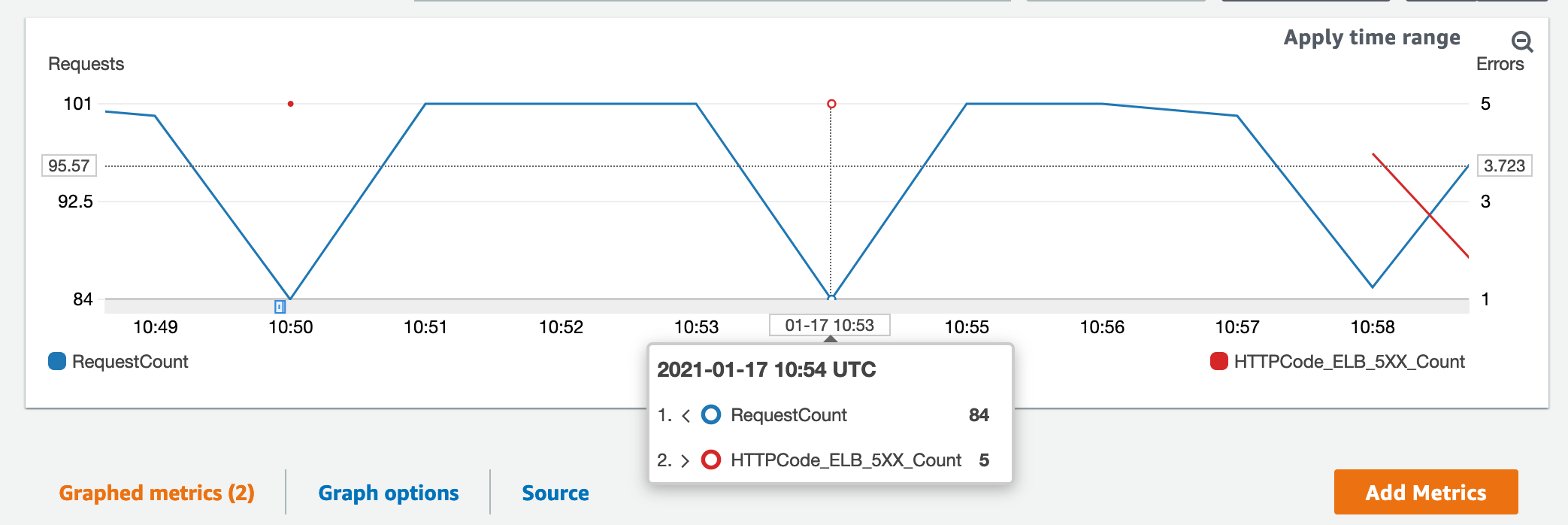Click the red circle icon beside HTTPCode_ELB_5XX_Count in tooltip

point(711,460)
